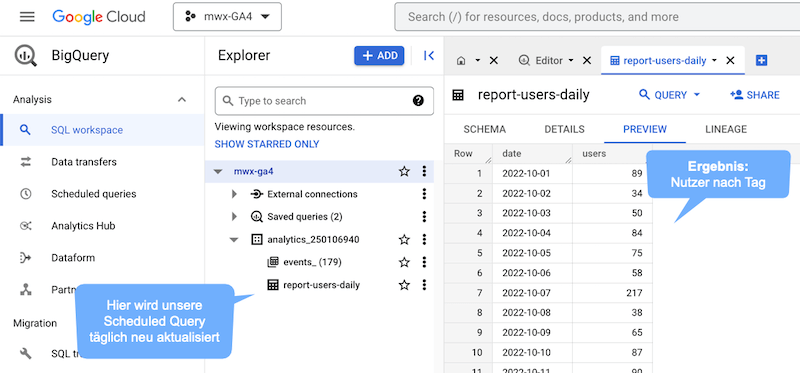Click SHOW STARRED ONLY link

[x=267, y=144]
